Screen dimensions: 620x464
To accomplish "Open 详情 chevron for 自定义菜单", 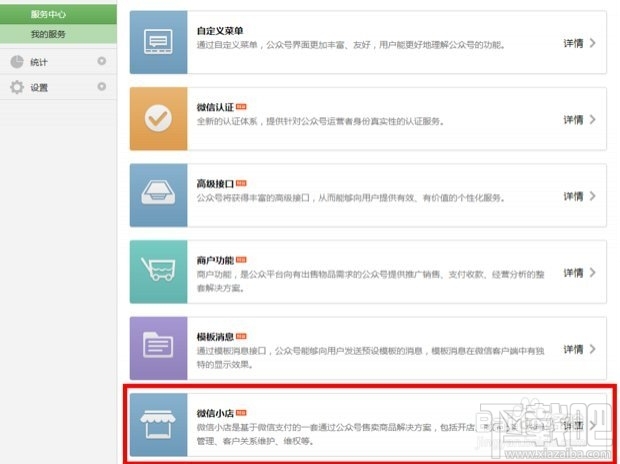I will click(x=592, y=43).
